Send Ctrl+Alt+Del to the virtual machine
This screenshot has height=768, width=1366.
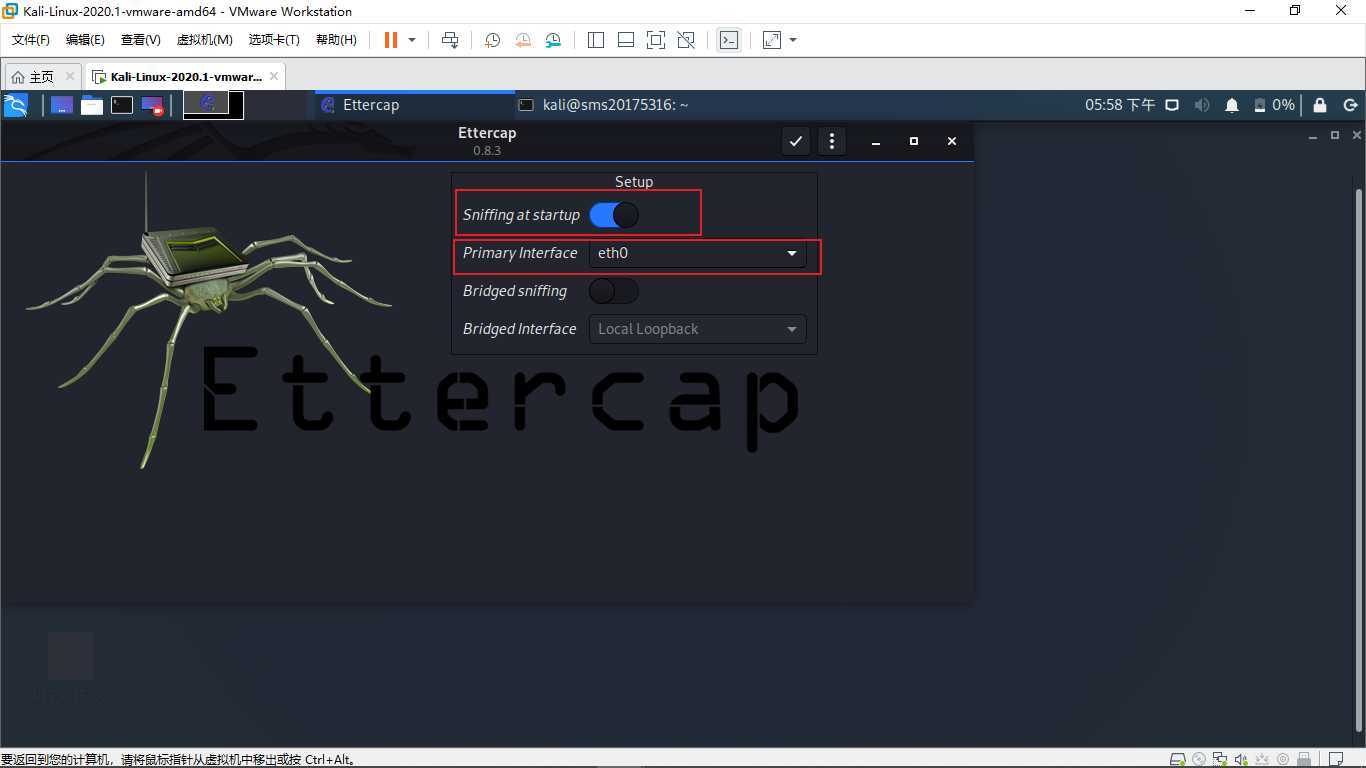(x=450, y=40)
